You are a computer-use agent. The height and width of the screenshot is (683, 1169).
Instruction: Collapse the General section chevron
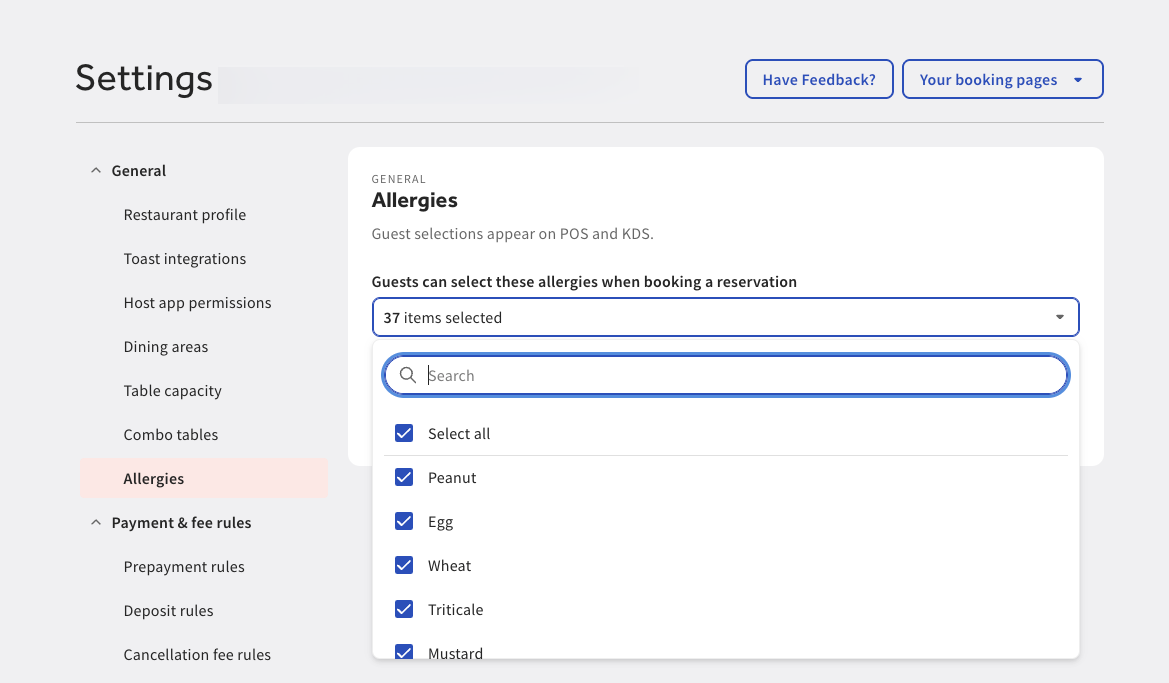[x=95, y=170]
